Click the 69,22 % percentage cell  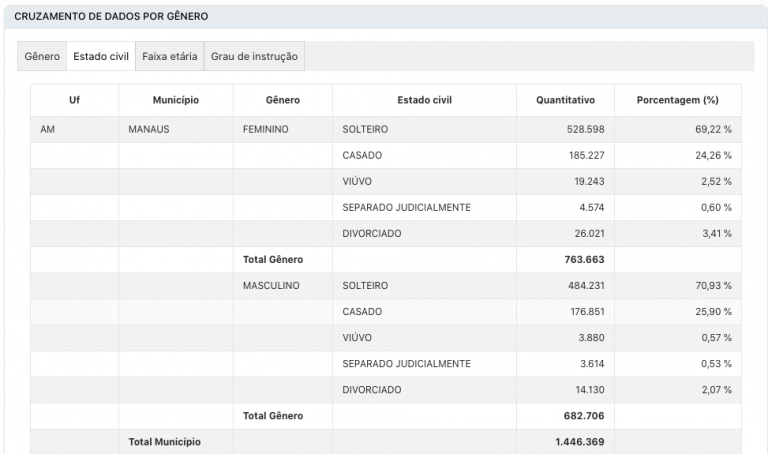tap(714, 130)
